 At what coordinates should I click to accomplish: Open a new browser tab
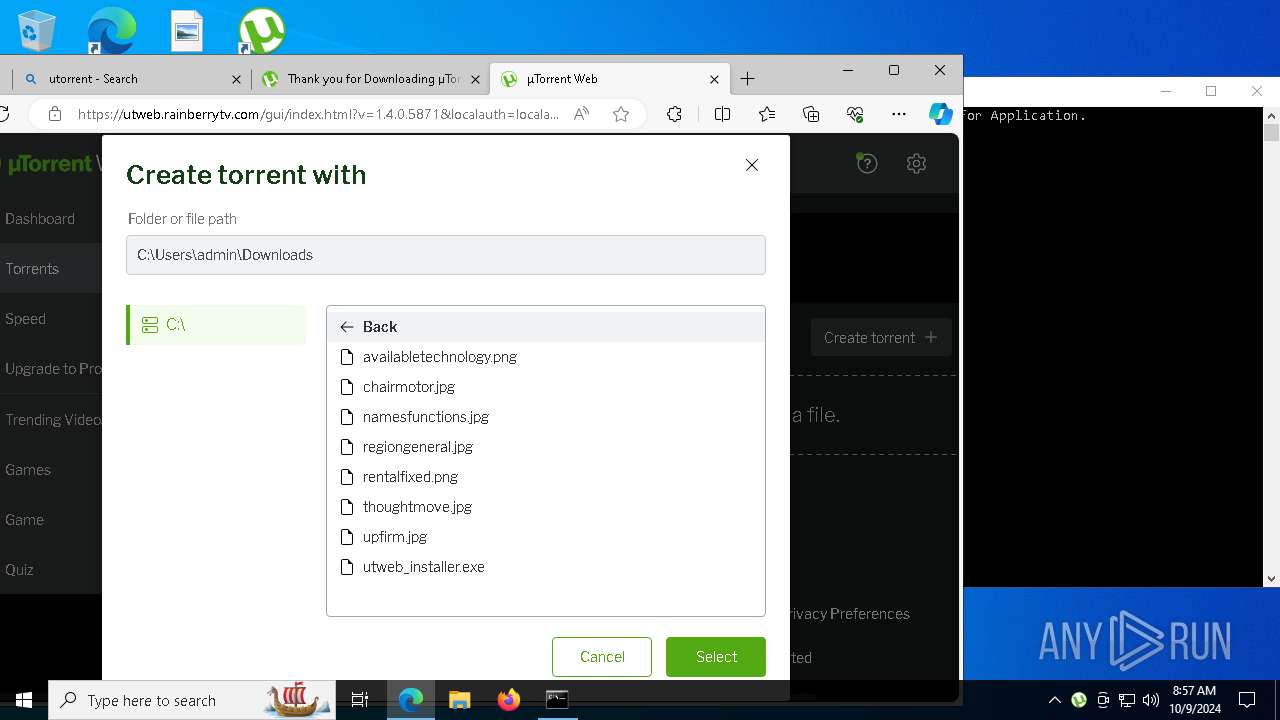[x=747, y=79]
